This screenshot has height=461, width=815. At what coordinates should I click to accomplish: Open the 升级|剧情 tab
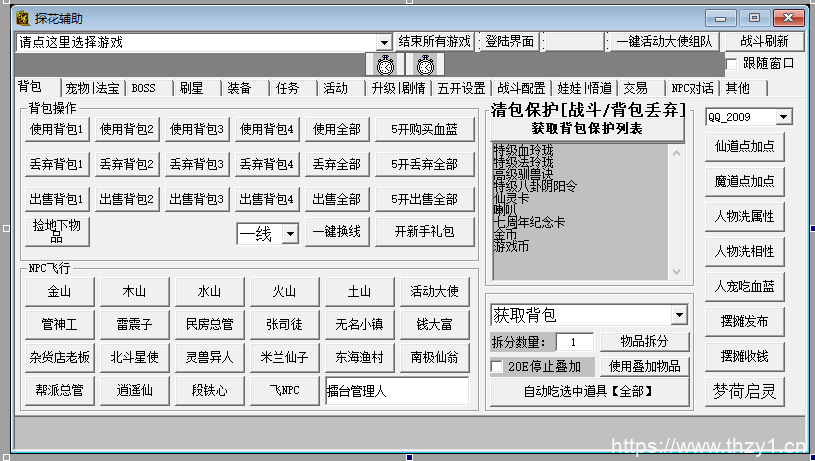399,88
